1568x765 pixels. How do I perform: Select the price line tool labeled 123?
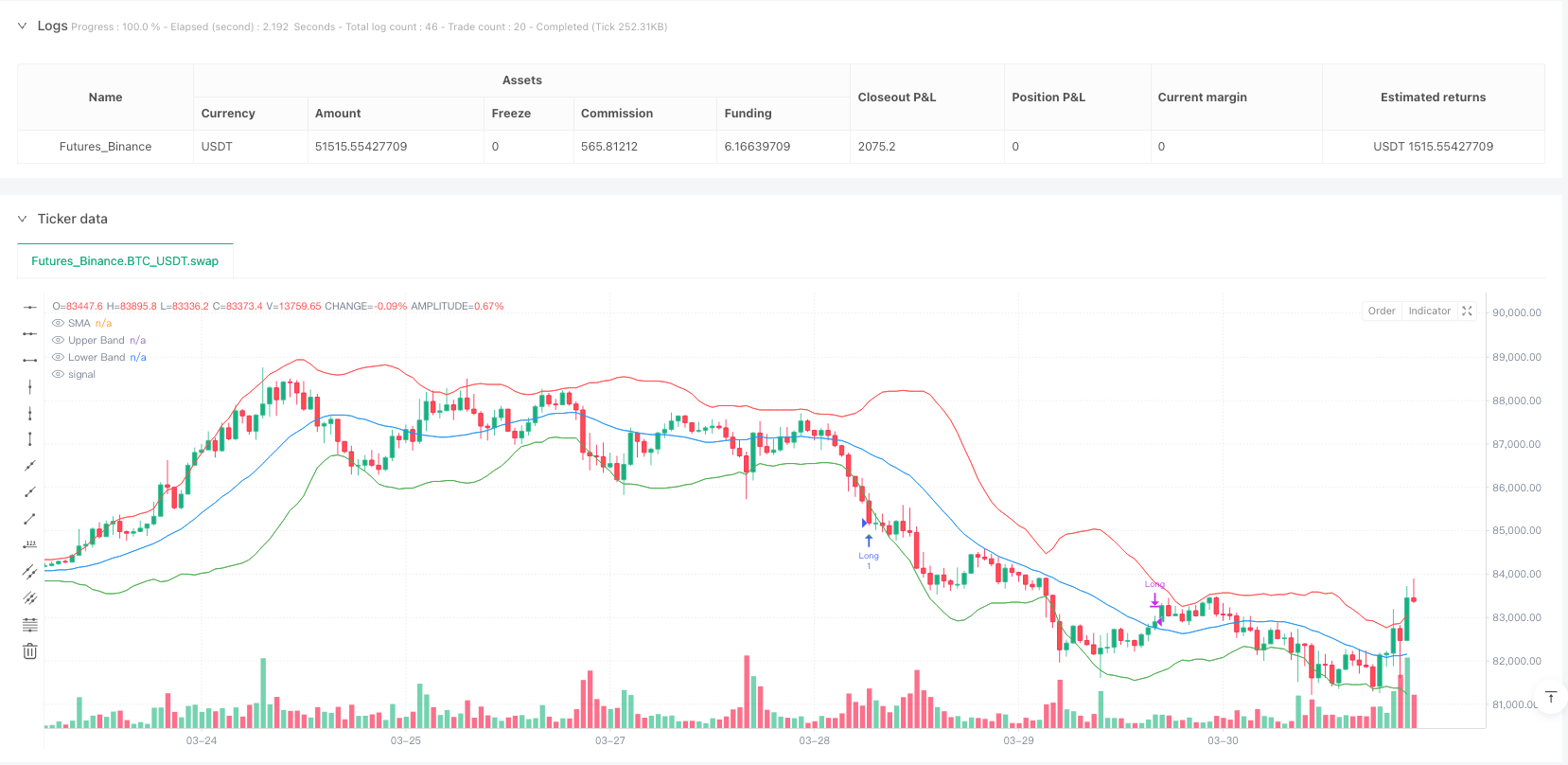(30, 545)
